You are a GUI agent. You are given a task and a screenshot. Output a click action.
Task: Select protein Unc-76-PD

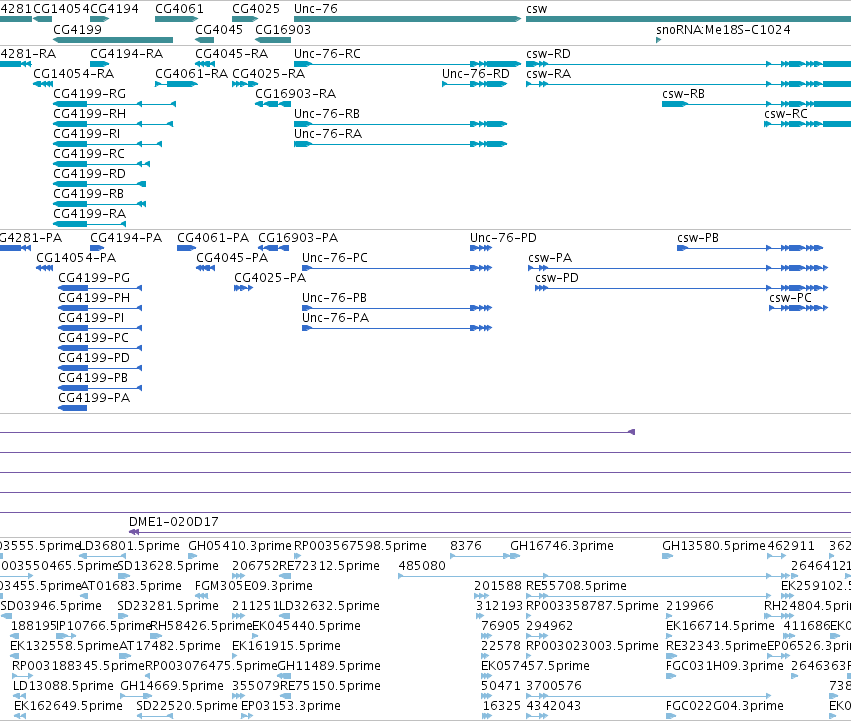pyautogui.click(x=503, y=238)
